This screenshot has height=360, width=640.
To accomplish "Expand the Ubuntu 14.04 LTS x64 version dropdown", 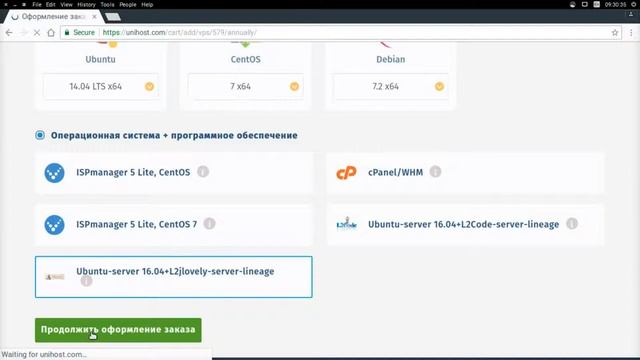I will coord(101,87).
